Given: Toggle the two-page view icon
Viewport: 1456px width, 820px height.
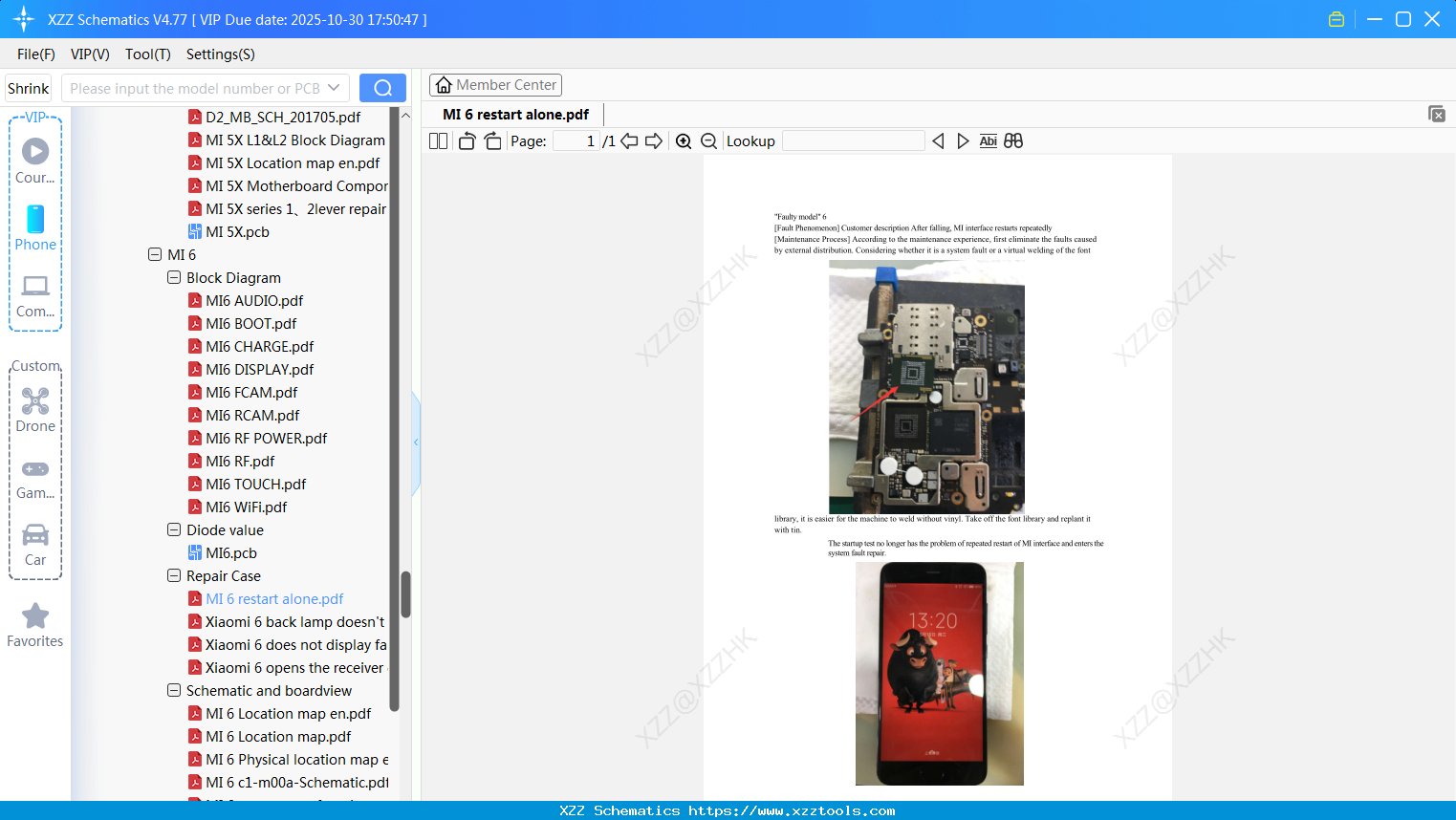Looking at the screenshot, I should 438,141.
